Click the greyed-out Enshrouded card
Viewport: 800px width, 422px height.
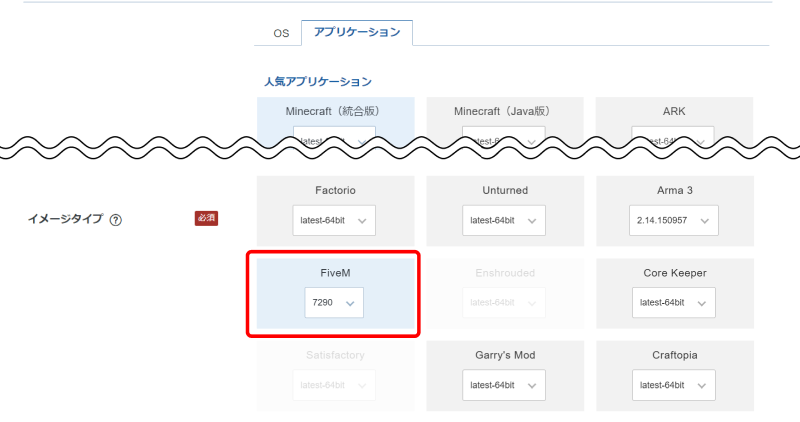coord(505,293)
